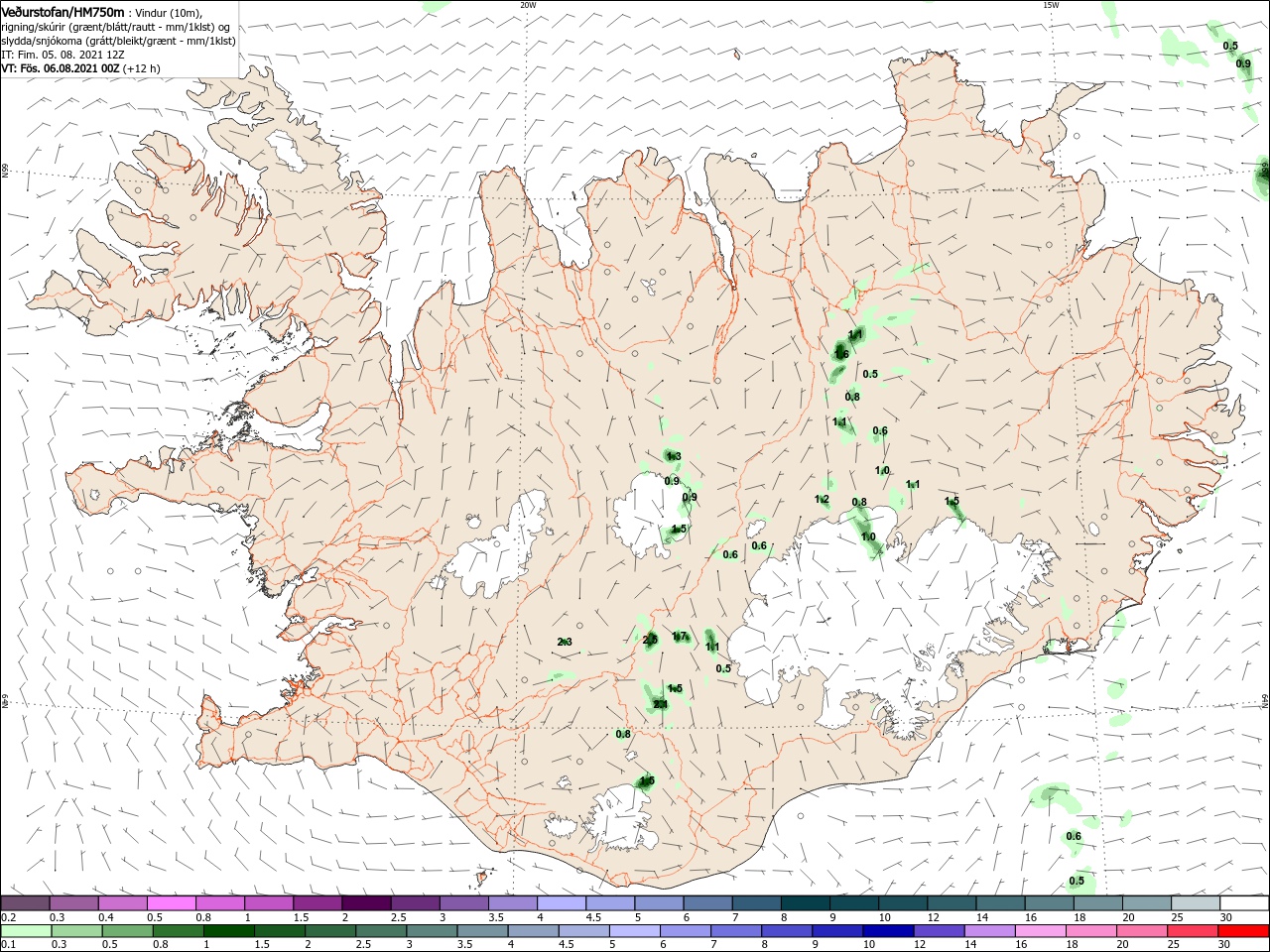Click the 0.6 label offshore in the southeast

click(x=1074, y=837)
